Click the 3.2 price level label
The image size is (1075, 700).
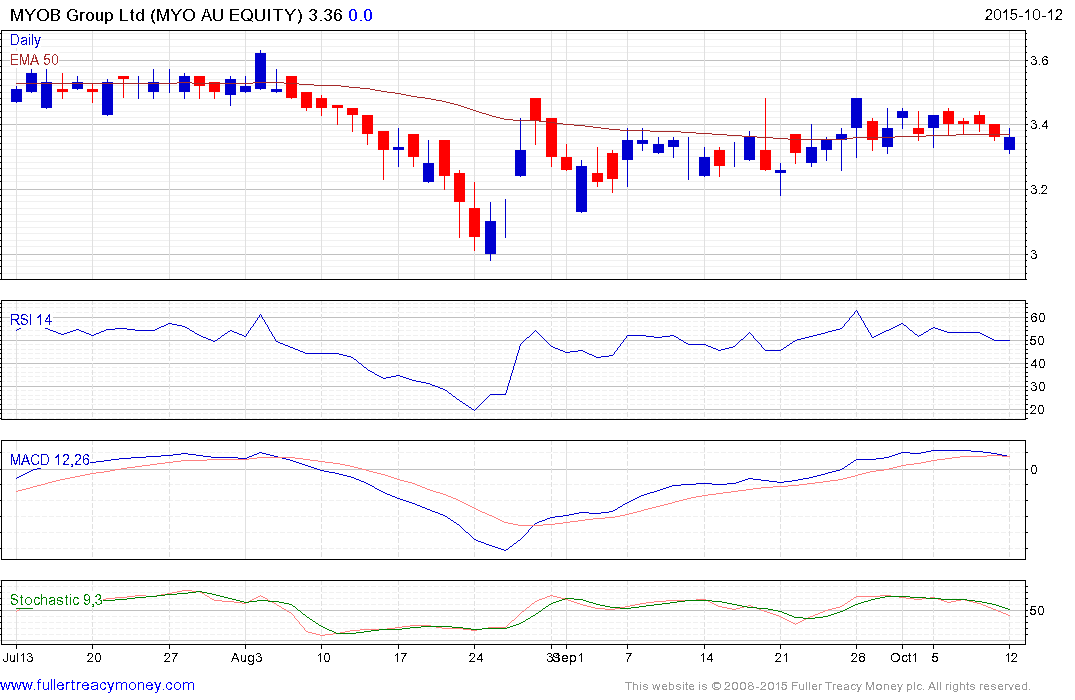1039,190
